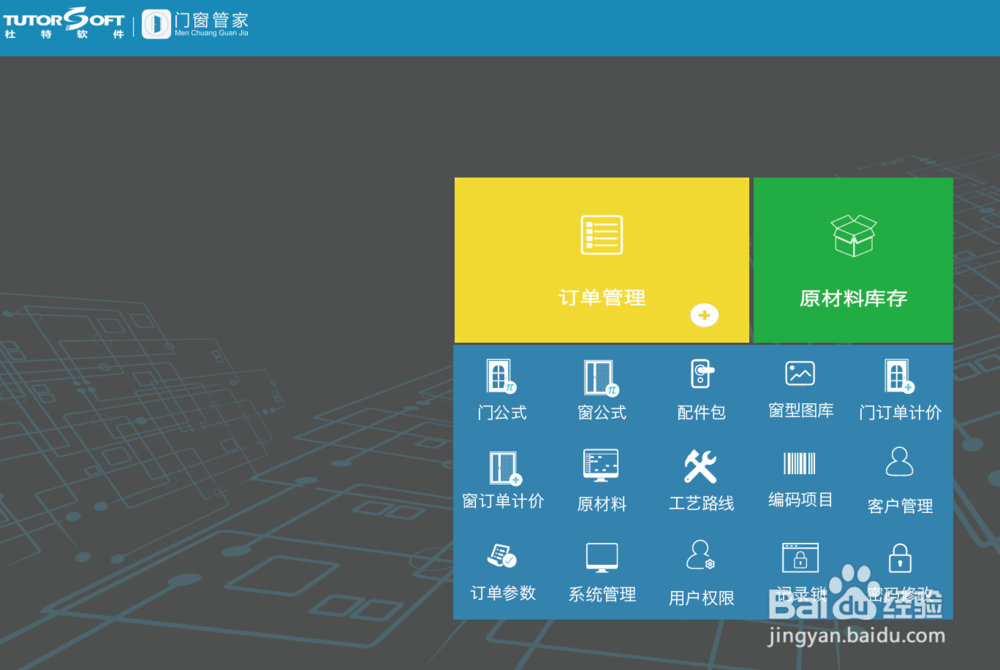Click the plus button on 订单管理 tile
This screenshot has height=670, width=1000.
(704, 315)
